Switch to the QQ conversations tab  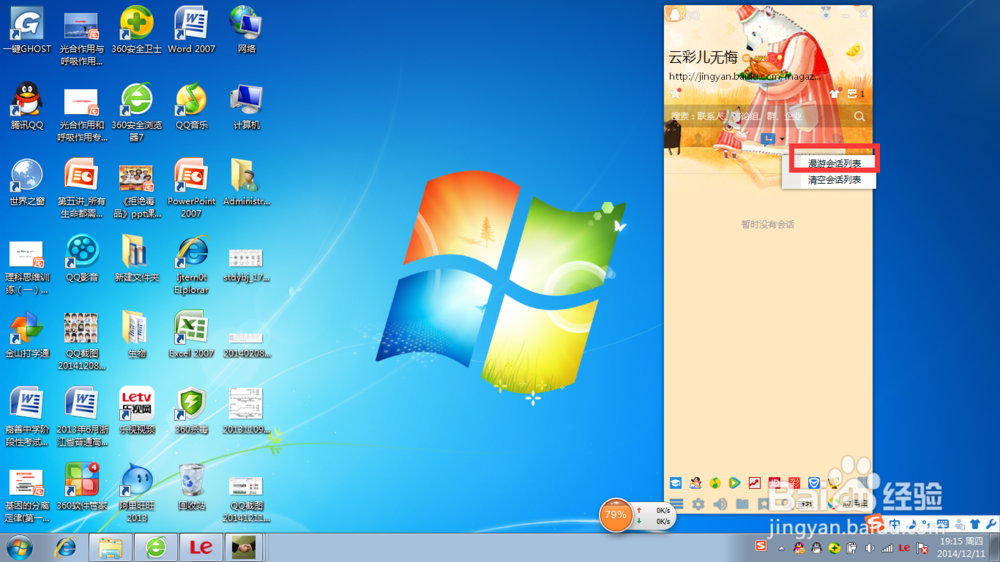point(768,138)
